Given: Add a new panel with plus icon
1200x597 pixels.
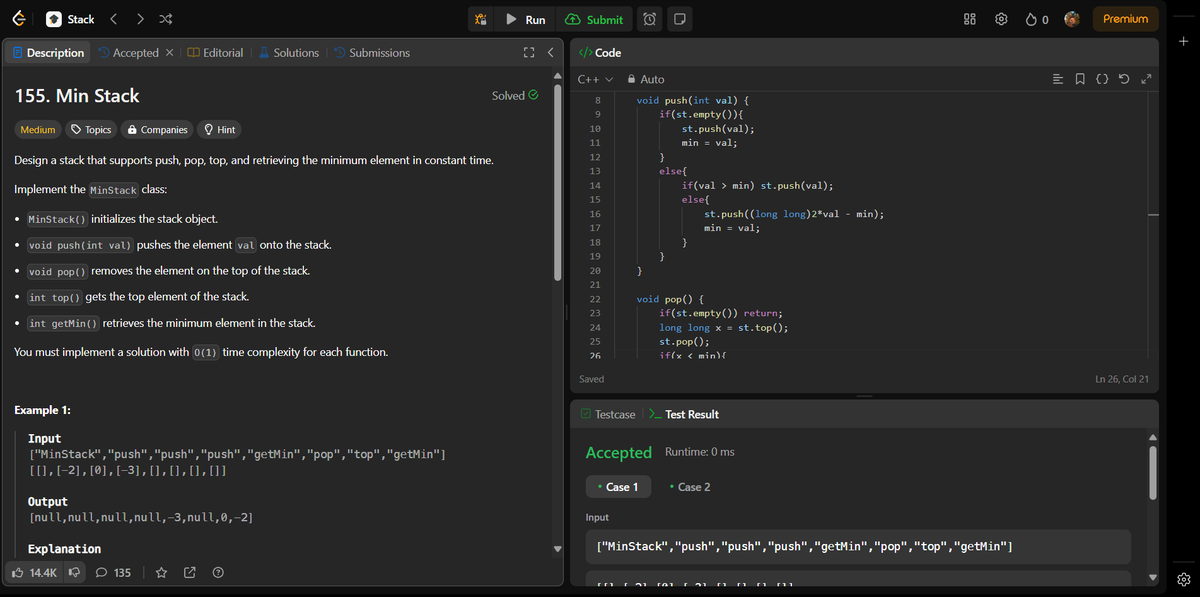Looking at the screenshot, I should (1184, 42).
